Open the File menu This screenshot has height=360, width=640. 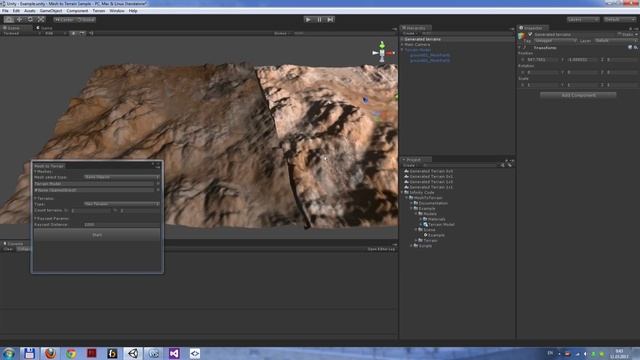click(5, 11)
